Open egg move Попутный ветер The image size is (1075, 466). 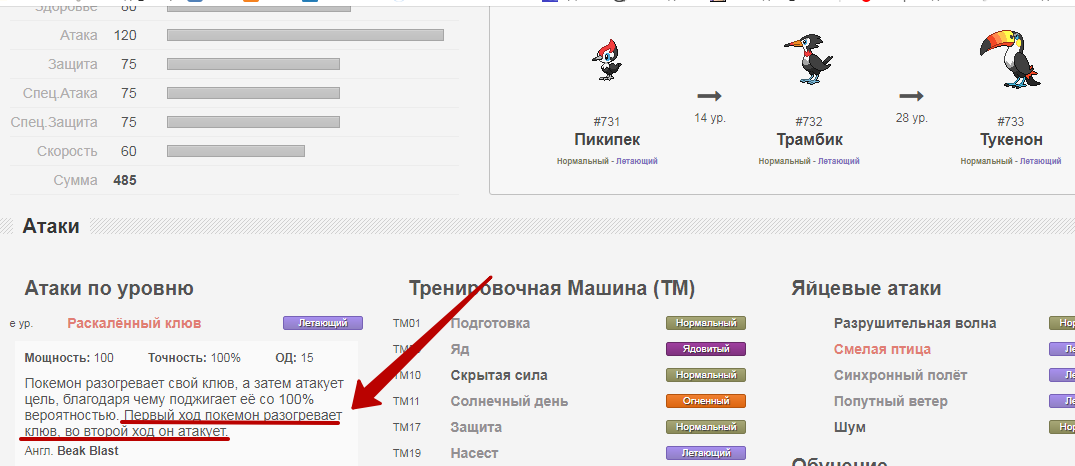pyautogui.click(x=891, y=402)
